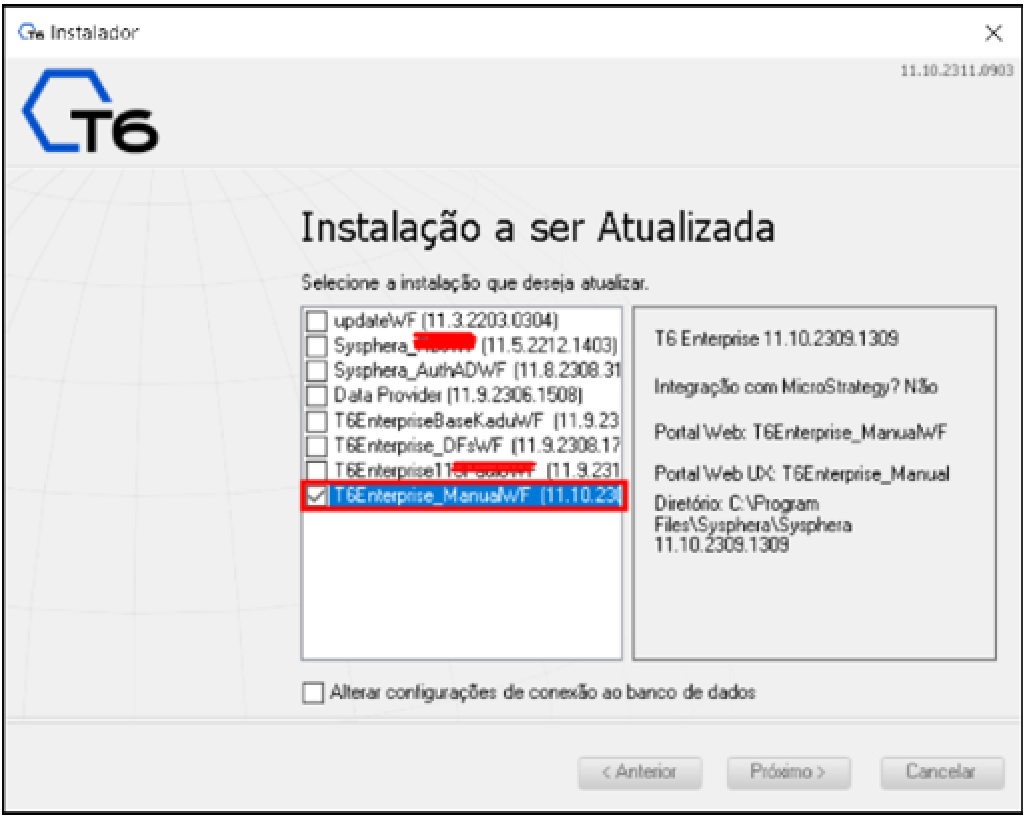Select the T6EnterpriseBaseKaduWF row text

(x=476, y=420)
